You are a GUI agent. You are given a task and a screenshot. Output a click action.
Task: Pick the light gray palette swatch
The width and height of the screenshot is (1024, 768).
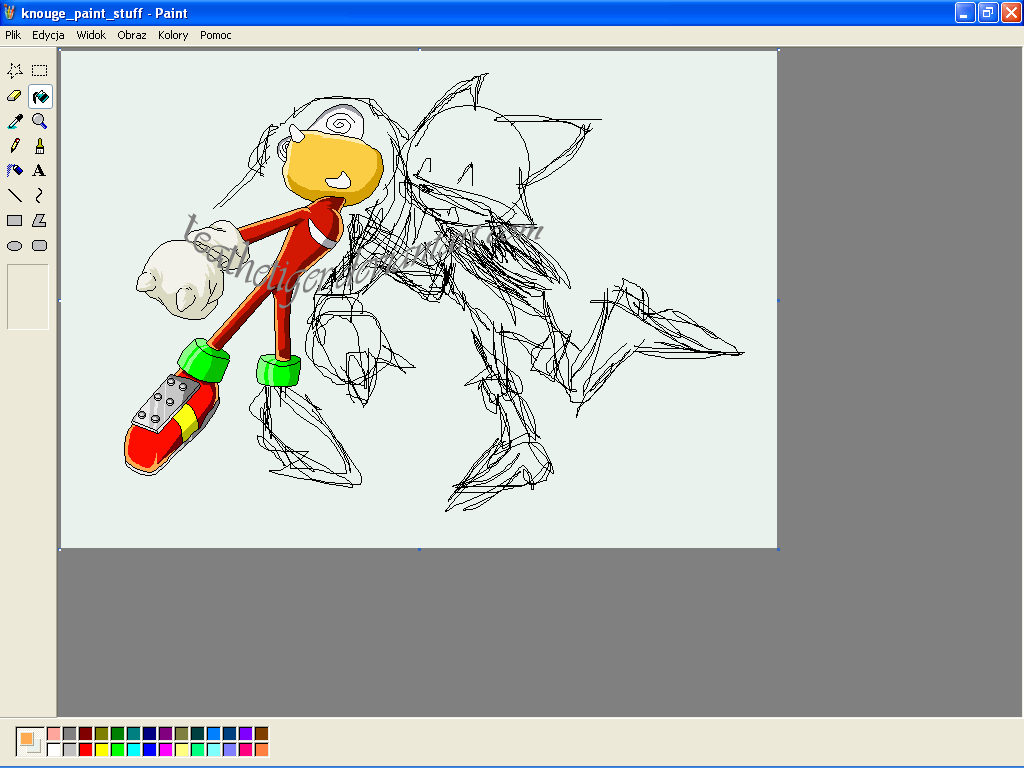(x=70, y=750)
